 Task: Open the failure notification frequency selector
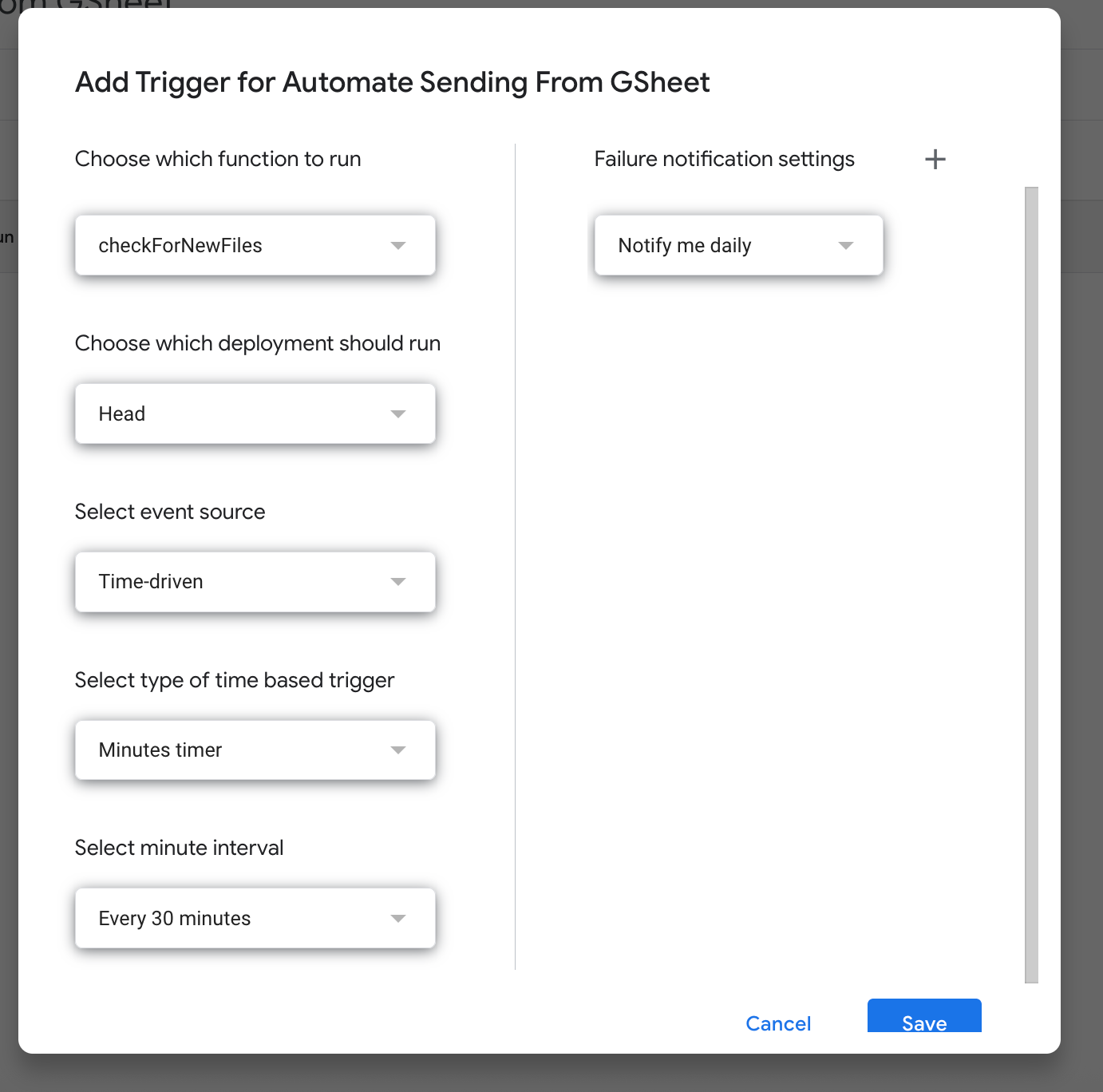[737, 245]
